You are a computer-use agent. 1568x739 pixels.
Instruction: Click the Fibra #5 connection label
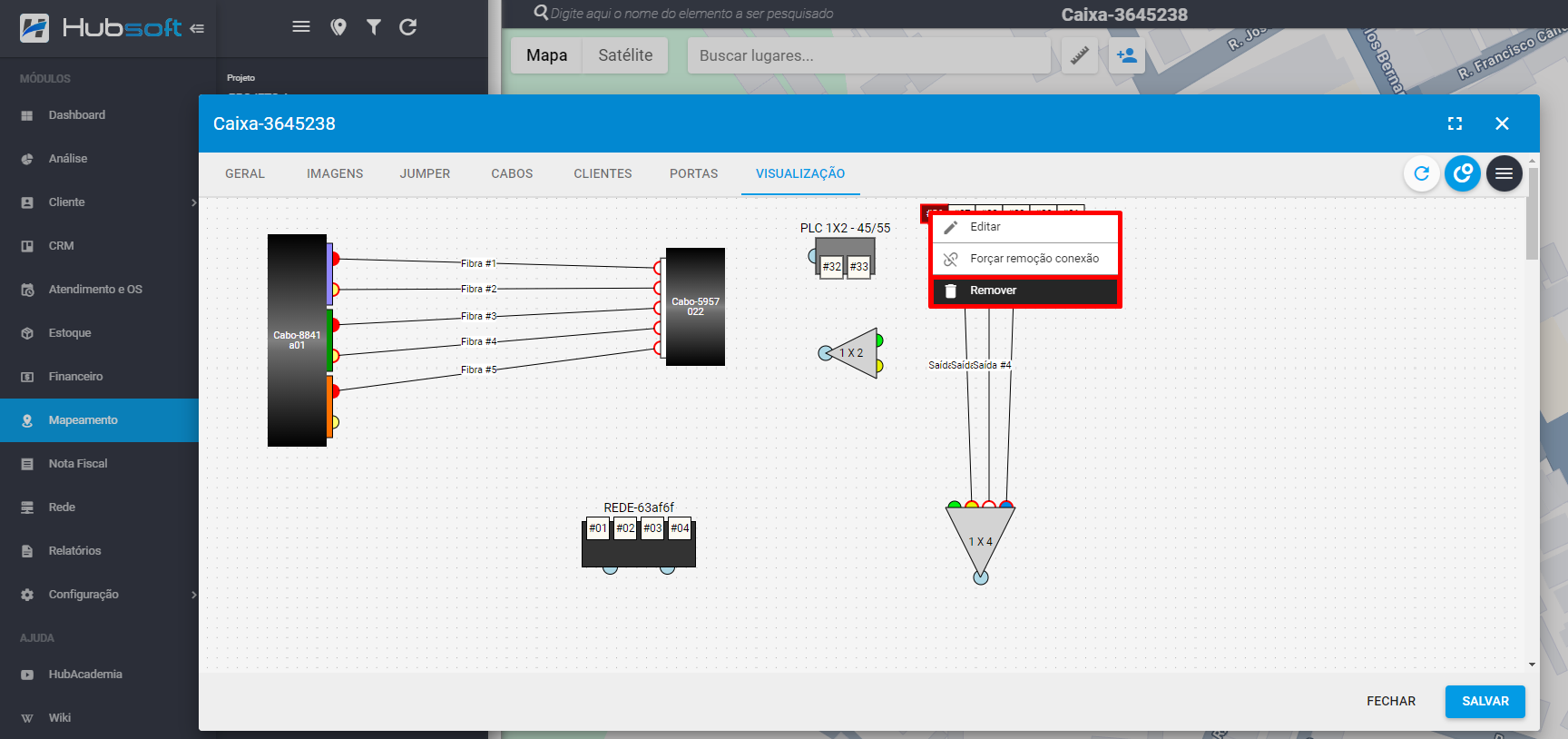pyautogui.click(x=478, y=369)
